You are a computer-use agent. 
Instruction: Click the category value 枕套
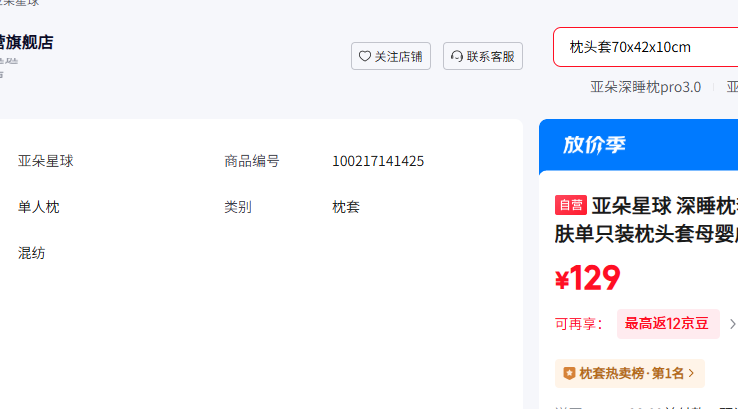tap(346, 207)
